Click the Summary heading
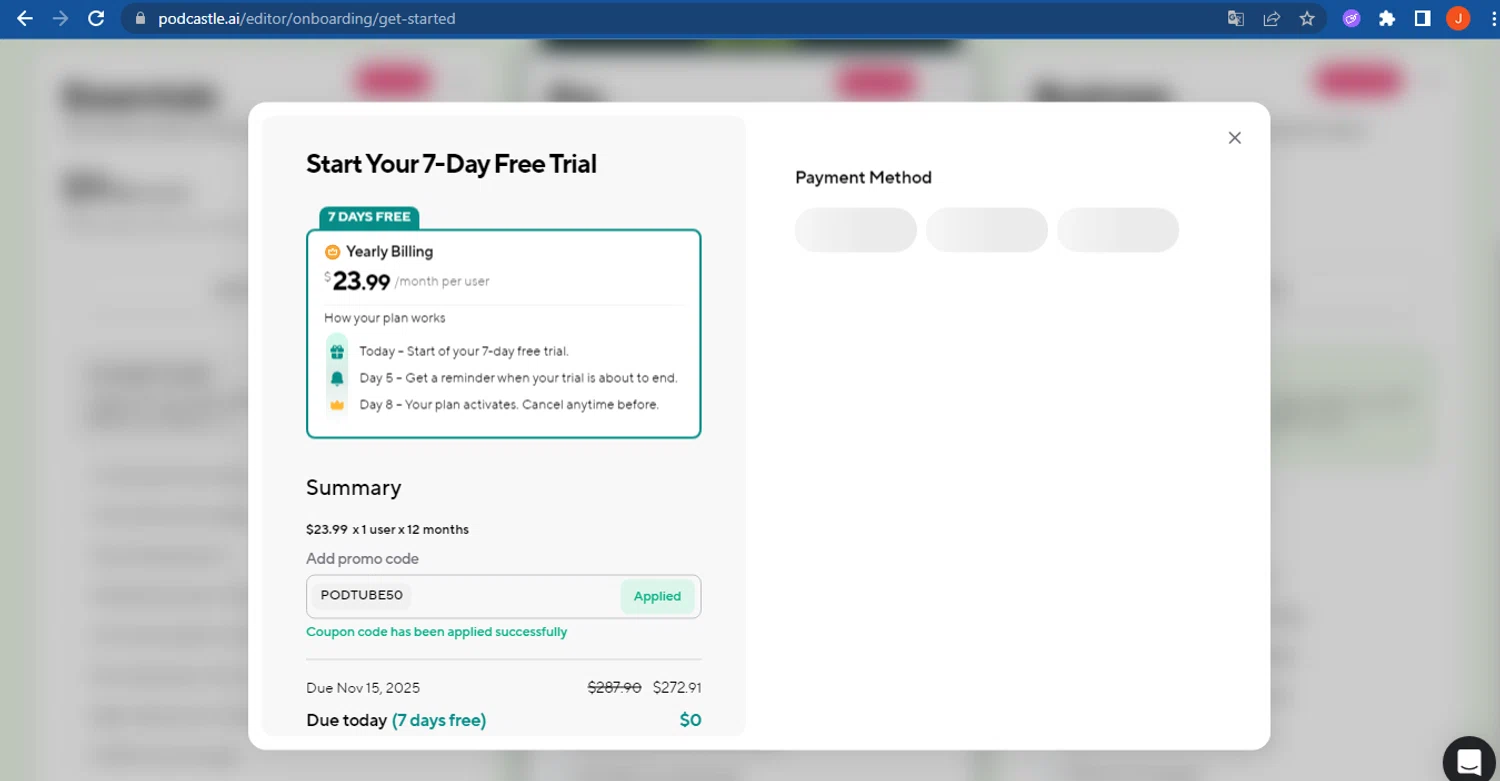The width and height of the screenshot is (1500, 781). point(353,488)
